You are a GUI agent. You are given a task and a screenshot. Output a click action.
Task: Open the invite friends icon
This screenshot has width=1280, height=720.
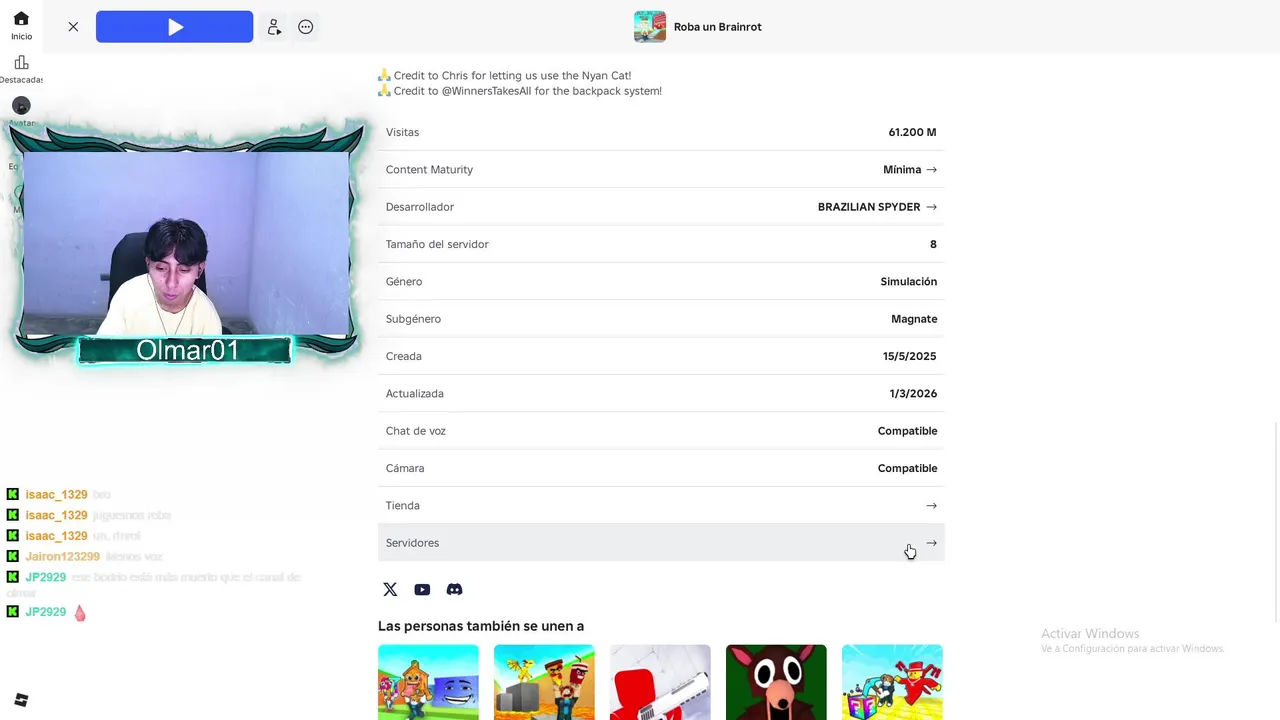click(x=274, y=27)
